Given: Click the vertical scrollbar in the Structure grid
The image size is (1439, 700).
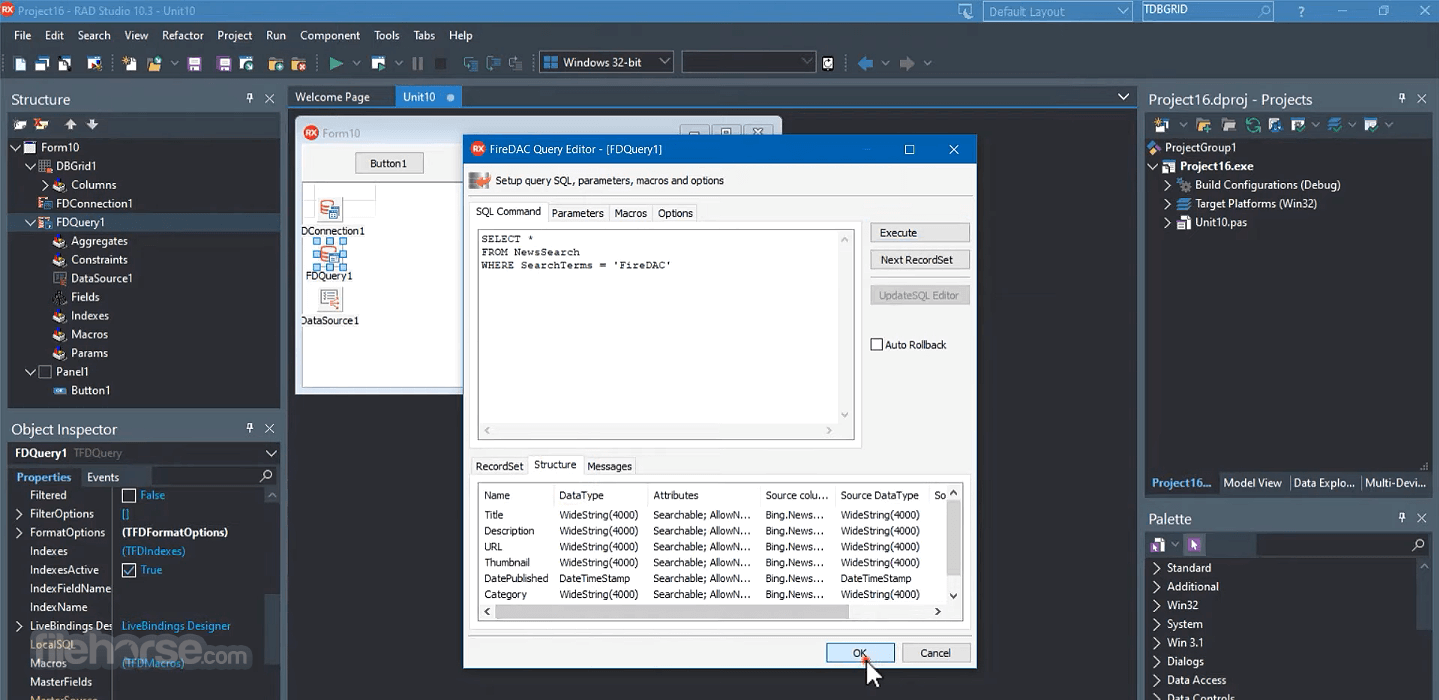Looking at the screenshot, I should point(953,537).
